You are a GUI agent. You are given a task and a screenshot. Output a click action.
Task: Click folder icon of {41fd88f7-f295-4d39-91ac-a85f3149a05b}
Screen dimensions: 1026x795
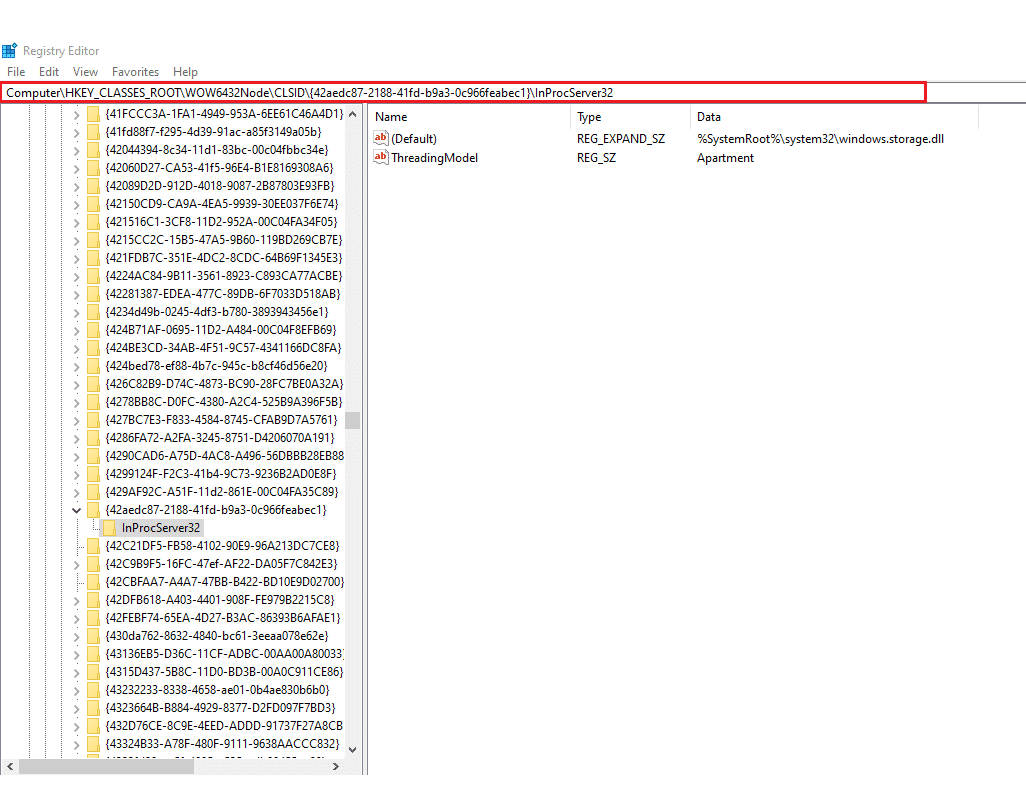(93, 132)
